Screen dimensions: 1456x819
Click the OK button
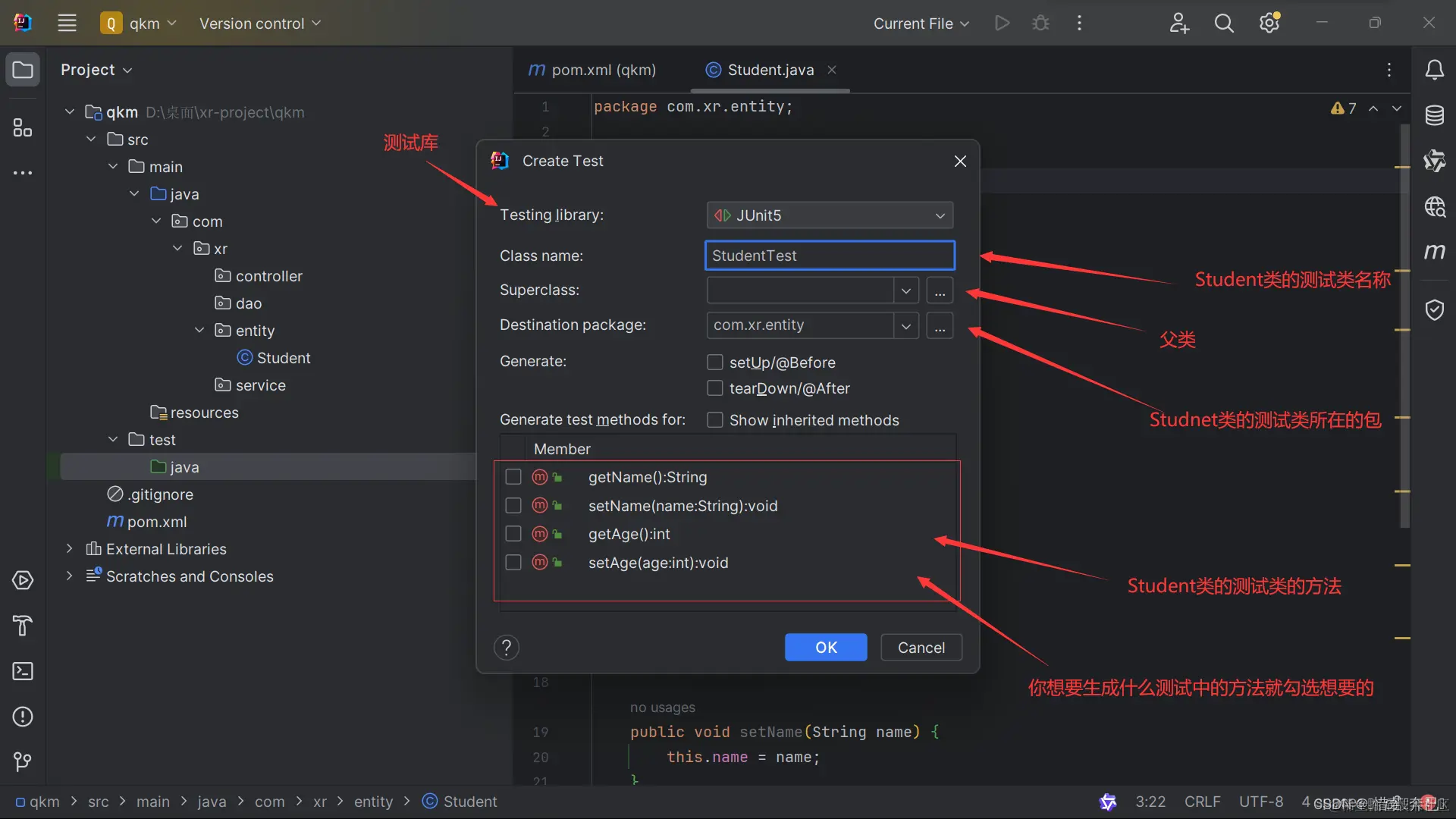click(x=825, y=648)
